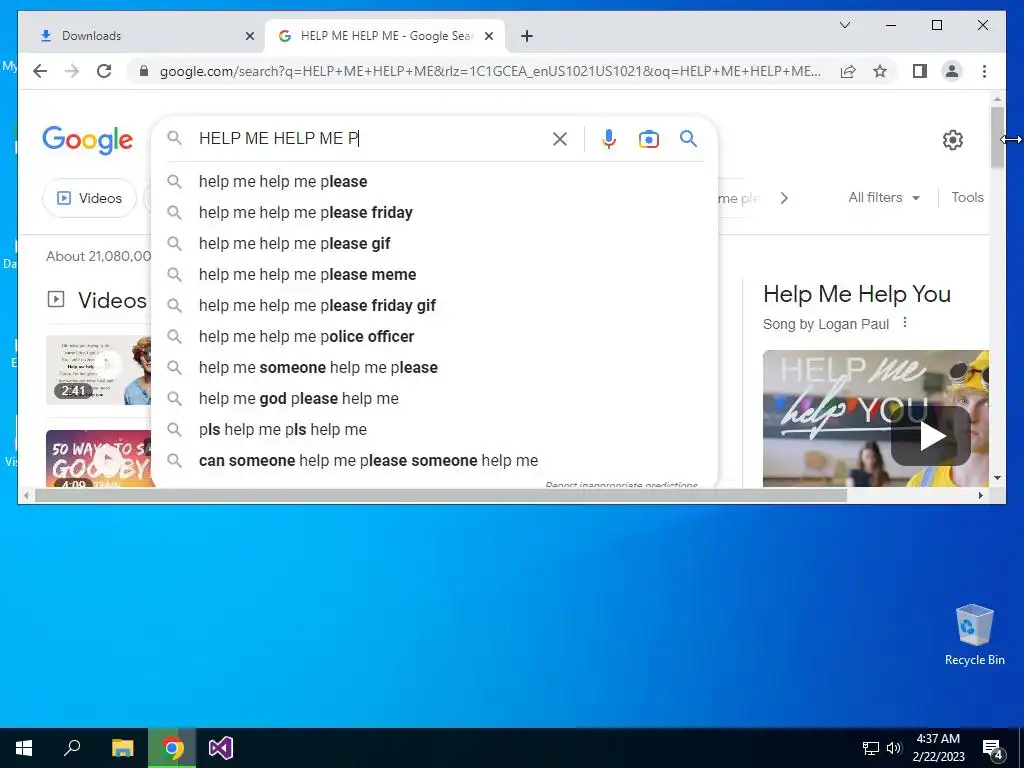Start voice search with the microphone

click(609, 138)
